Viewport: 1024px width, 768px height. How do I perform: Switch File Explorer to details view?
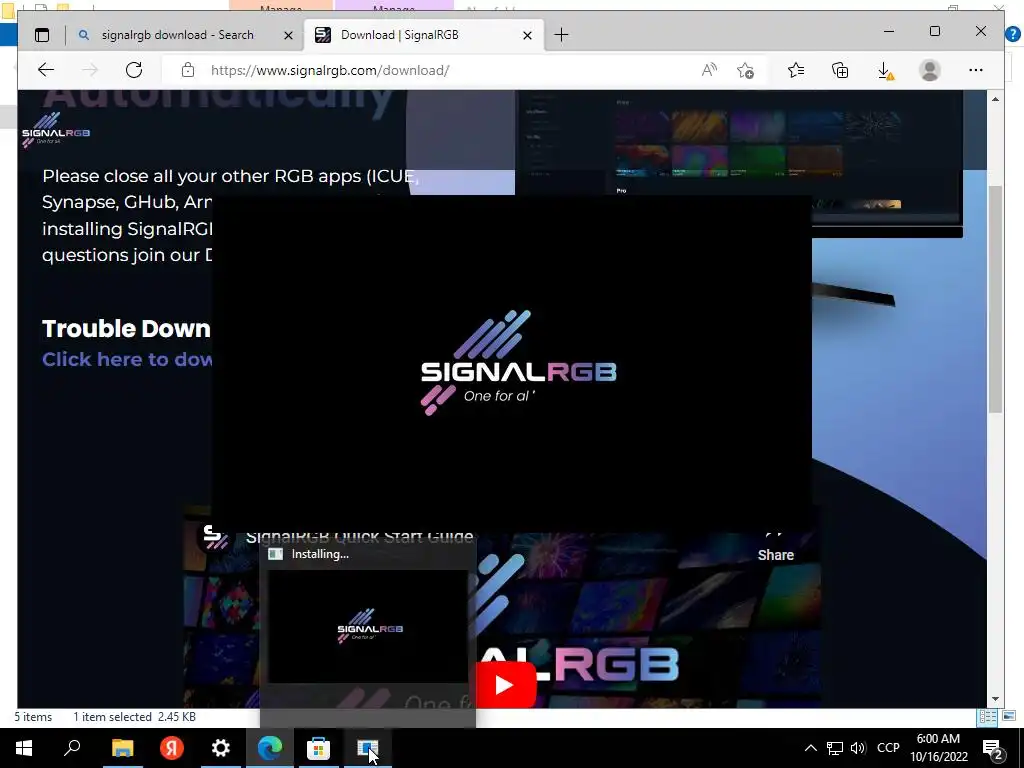987,717
